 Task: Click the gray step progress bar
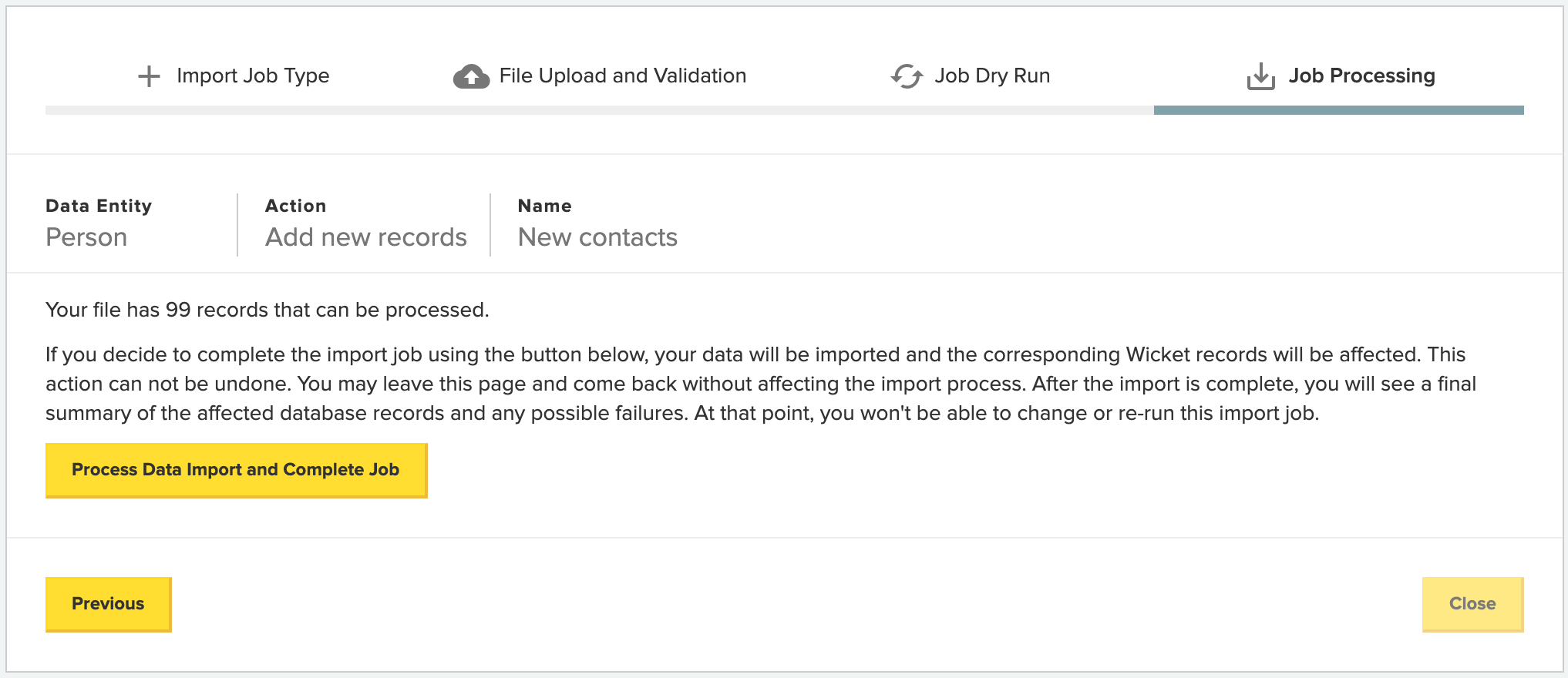(x=600, y=110)
